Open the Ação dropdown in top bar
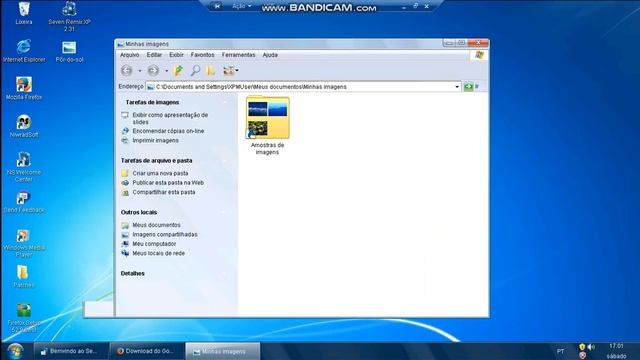The width and height of the screenshot is (640, 360). [x=241, y=6]
